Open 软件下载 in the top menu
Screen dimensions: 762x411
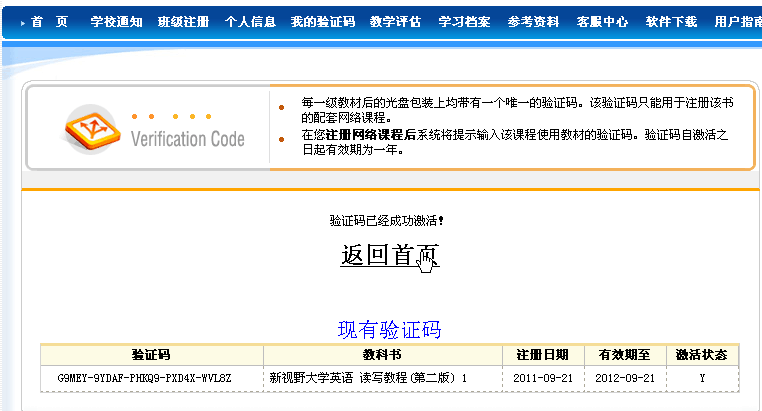[x=671, y=21]
